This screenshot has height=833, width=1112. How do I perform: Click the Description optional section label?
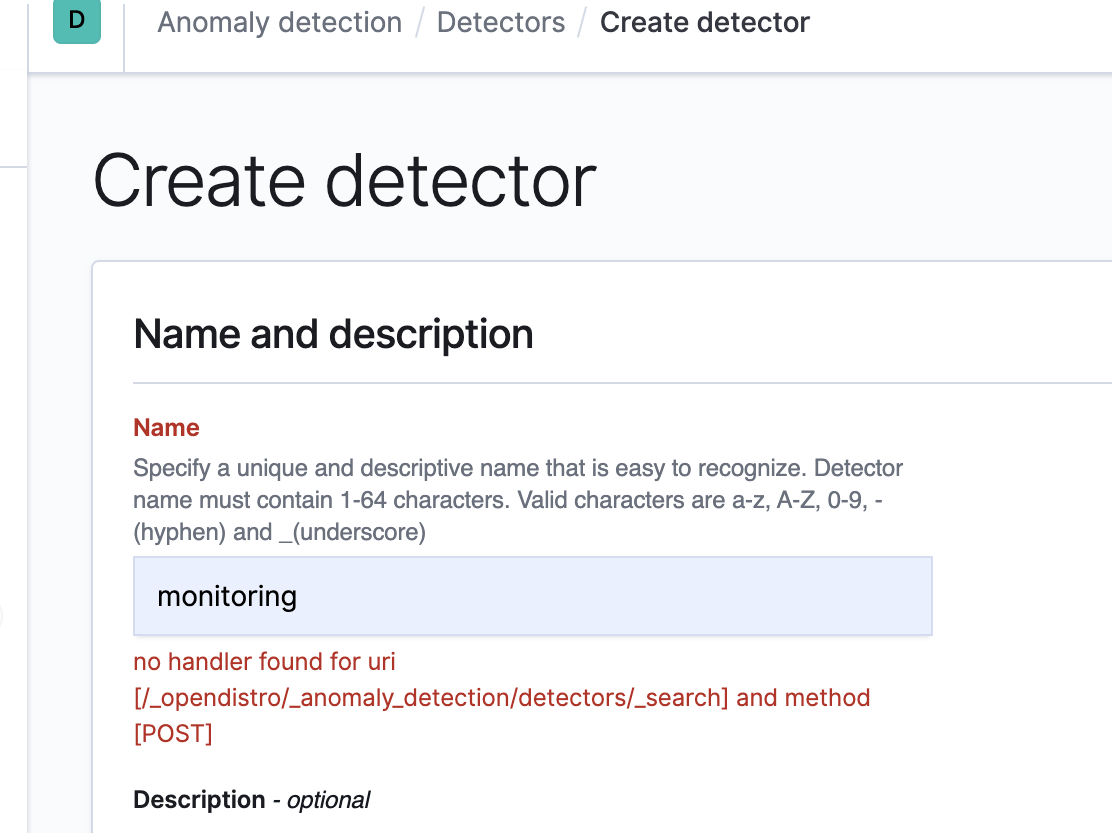250,799
